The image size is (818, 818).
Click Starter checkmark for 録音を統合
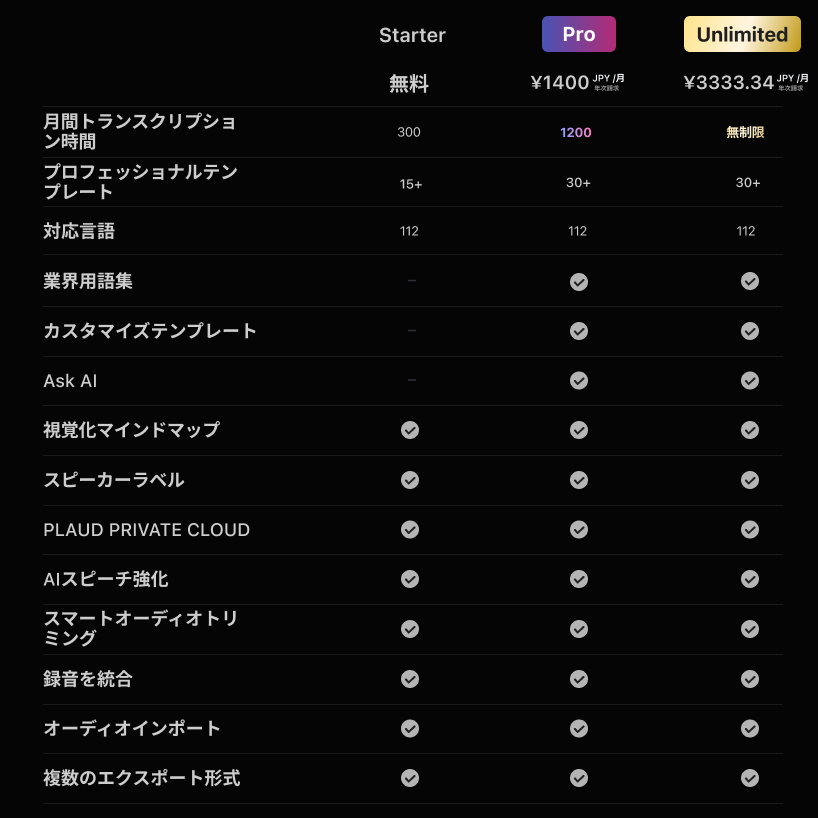pyautogui.click(x=410, y=679)
